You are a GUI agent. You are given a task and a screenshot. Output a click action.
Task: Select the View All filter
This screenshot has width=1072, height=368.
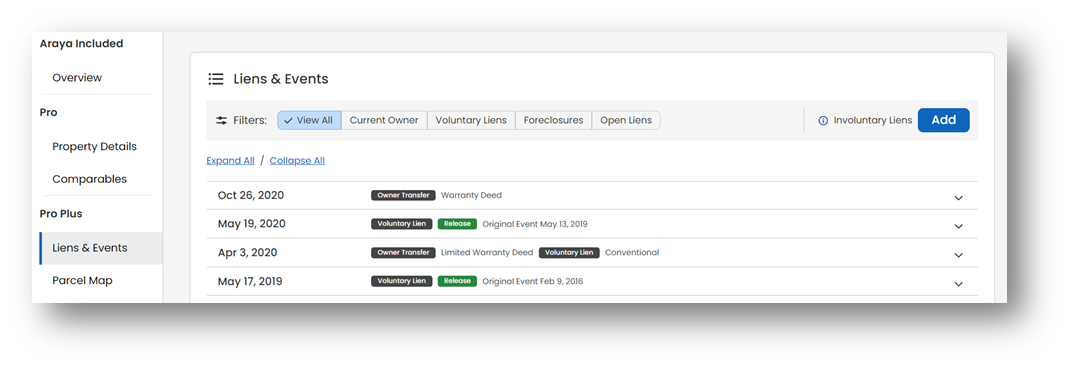tap(309, 120)
